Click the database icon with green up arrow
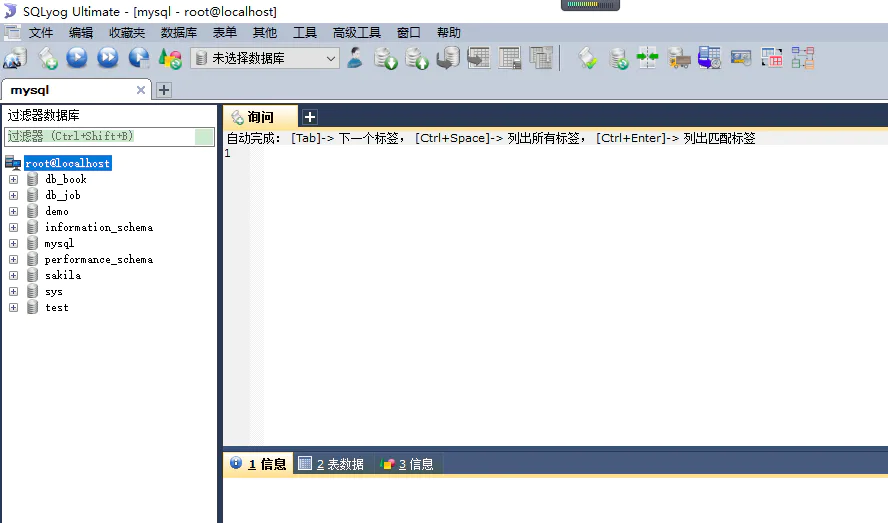The width and height of the screenshot is (888, 523). click(x=417, y=58)
